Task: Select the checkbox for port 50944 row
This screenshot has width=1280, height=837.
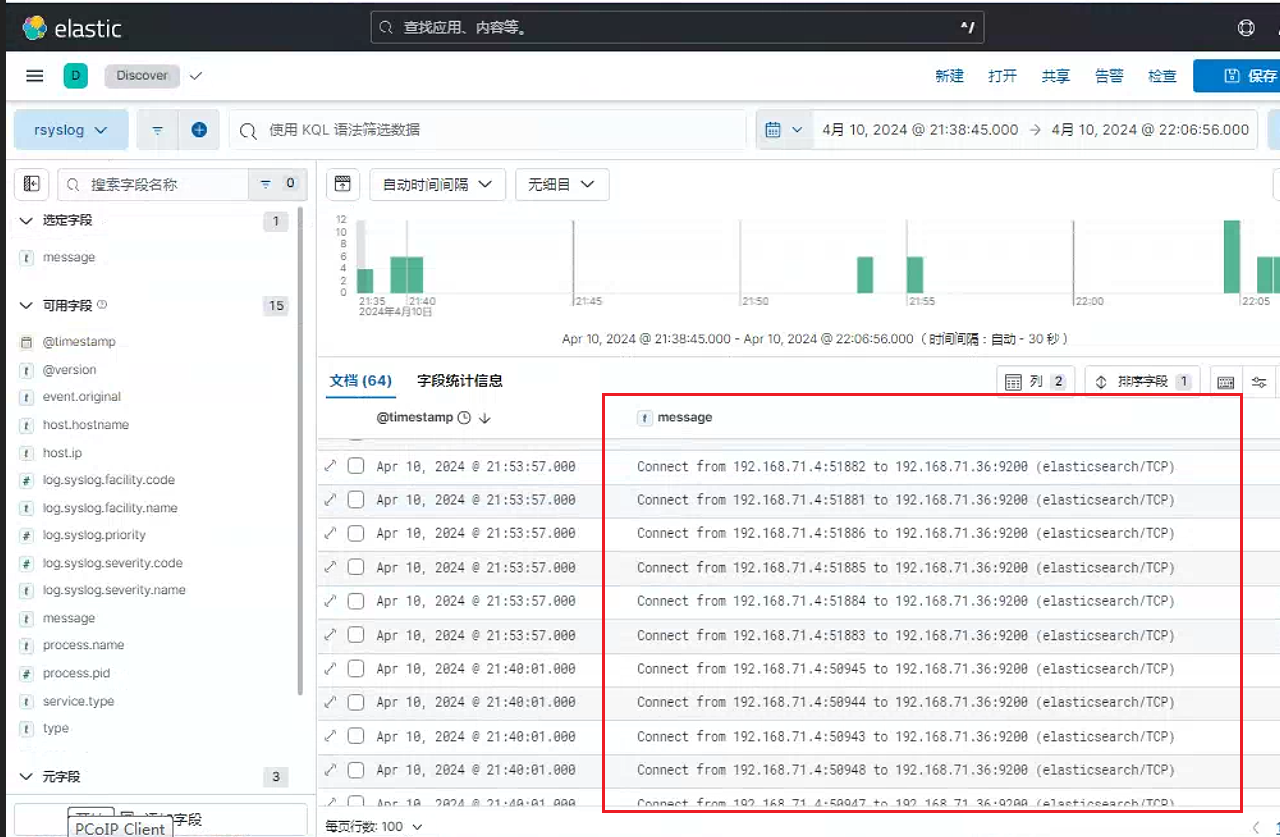Action: pos(356,702)
